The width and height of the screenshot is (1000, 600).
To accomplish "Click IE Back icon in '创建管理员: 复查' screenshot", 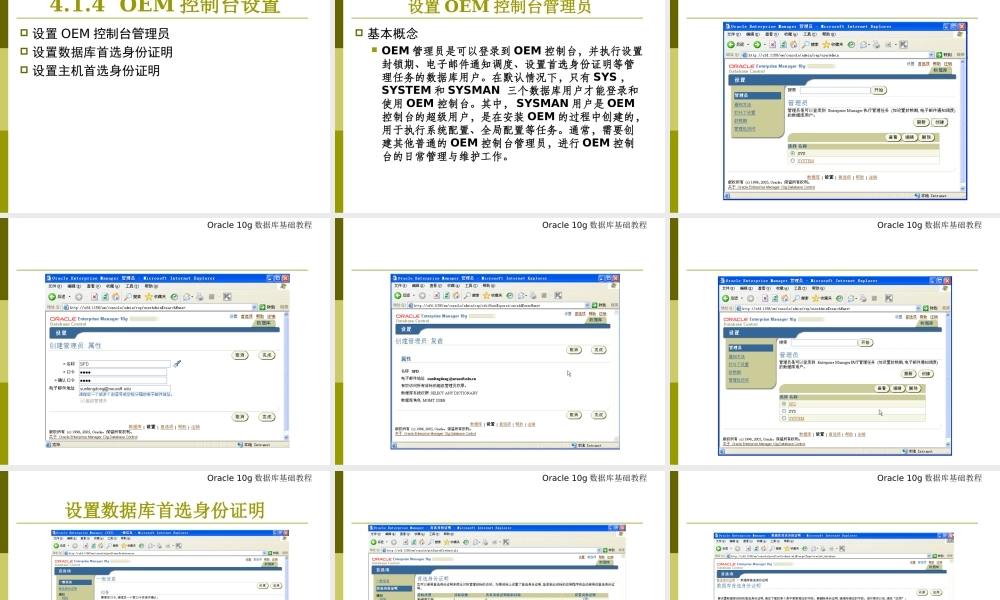I will [x=398, y=295].
